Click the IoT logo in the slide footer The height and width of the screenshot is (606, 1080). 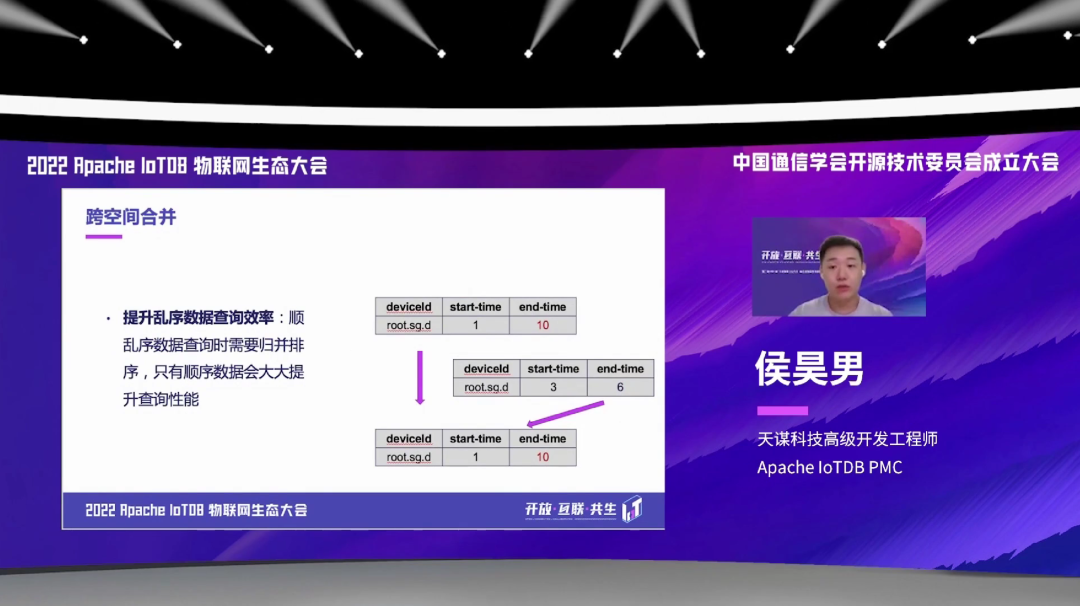click(x=632, y=509)
